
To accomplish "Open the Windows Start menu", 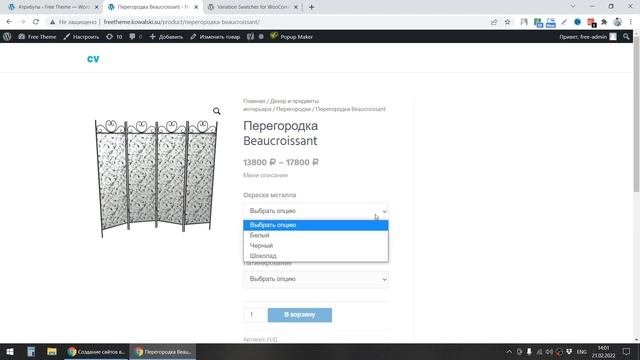I will (10, 351).
